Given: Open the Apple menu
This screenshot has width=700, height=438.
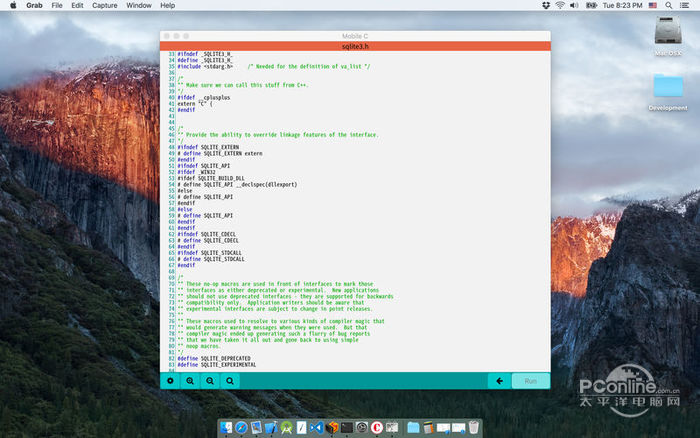Looking at the screenshot, I should [x=10, y=5].
